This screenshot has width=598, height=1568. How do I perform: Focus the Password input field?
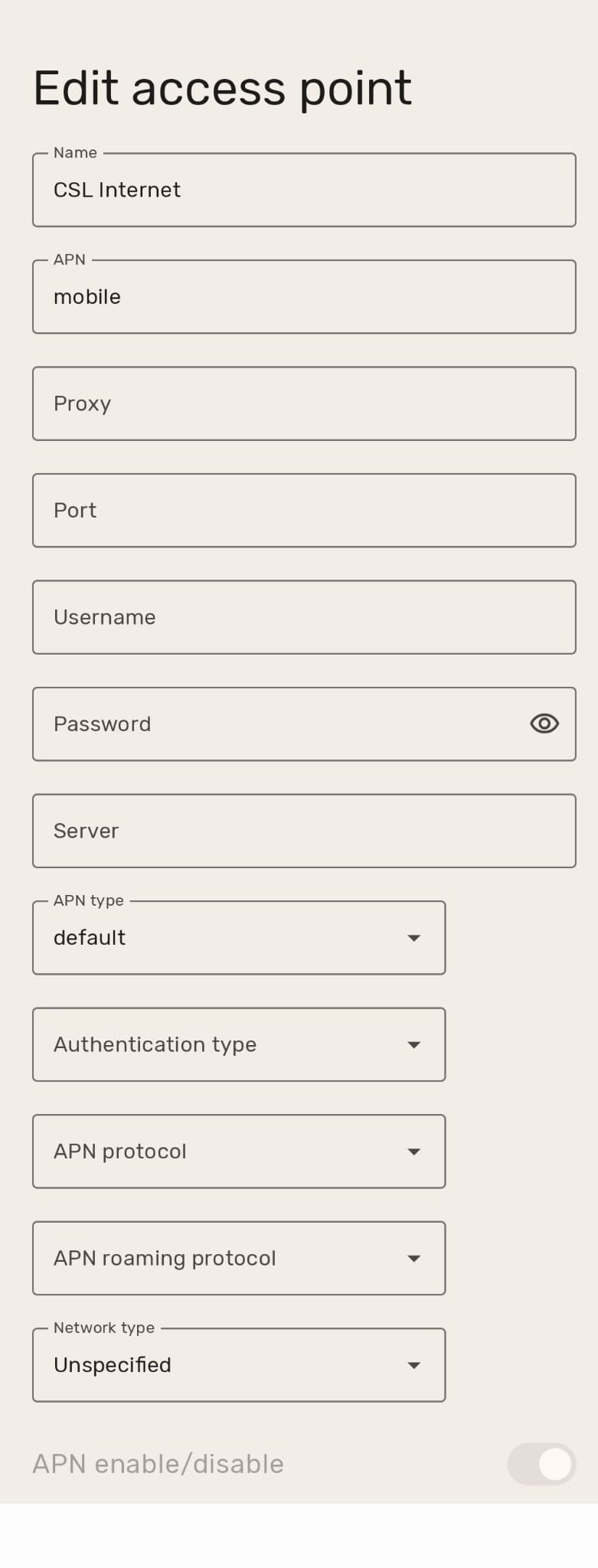point(276,724)
